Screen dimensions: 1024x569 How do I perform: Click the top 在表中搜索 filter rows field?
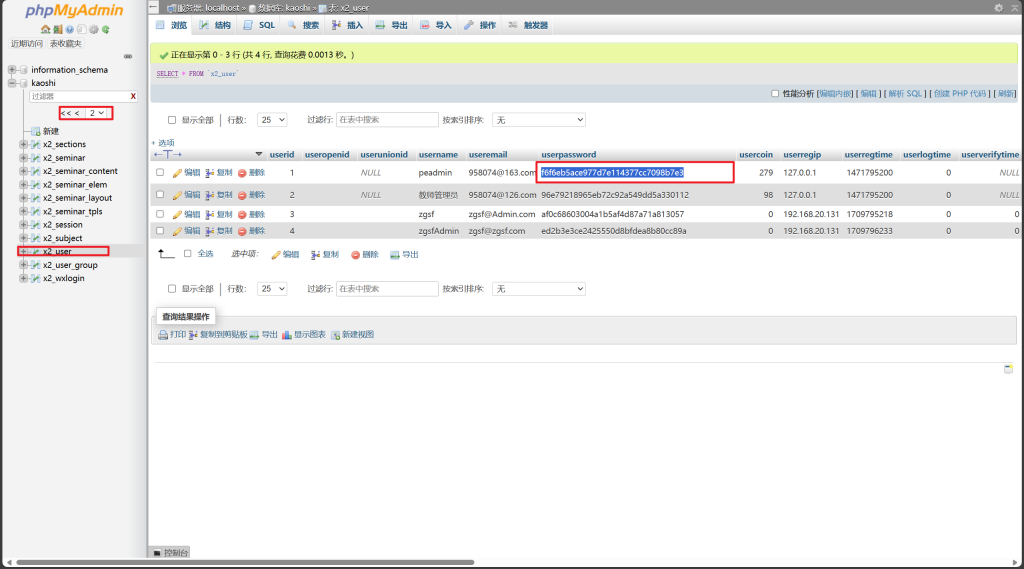click(x=386, y=120)
